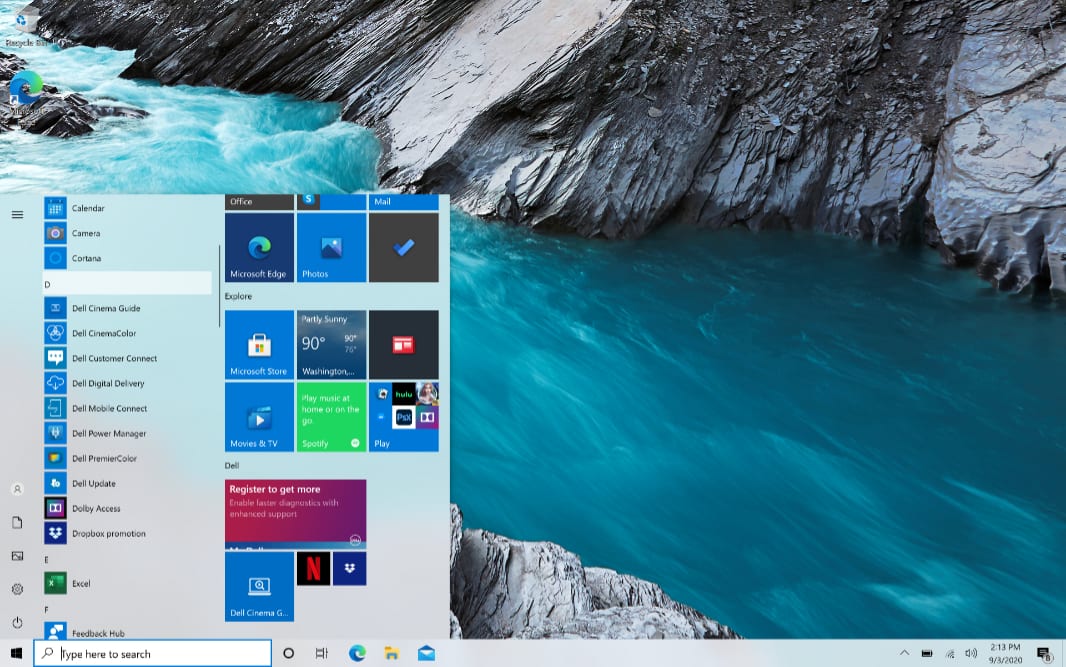Image resolution: width=1066 pixels, height=667 pixels.
Task: Open the Photos tile
Action: click(x=331, y=247)
